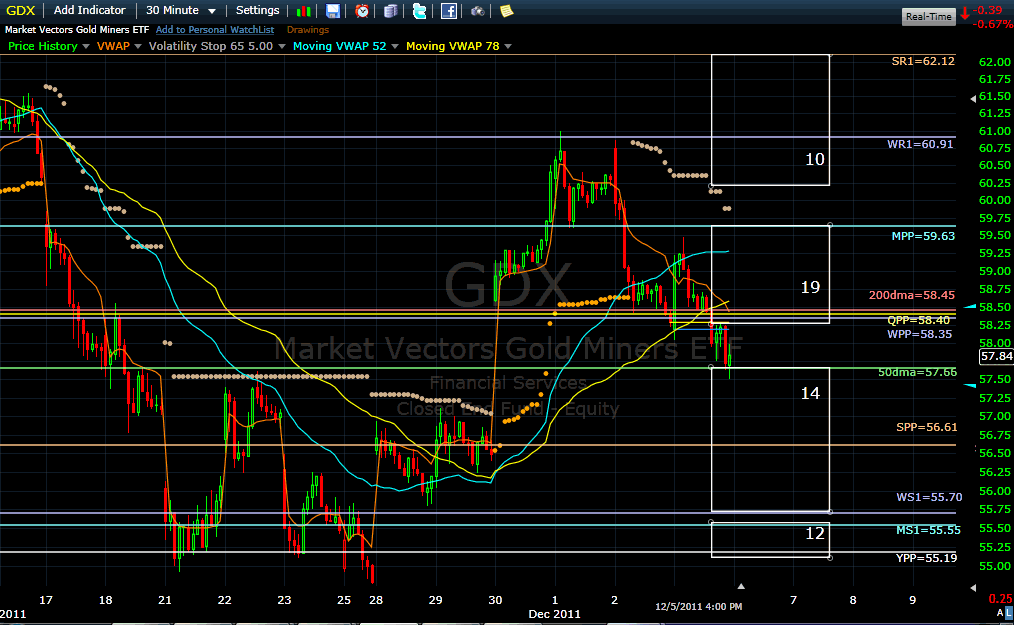The height and width of the screenshot is (625, 1014).
Task: Click Add to Personal WatchList link
Action: click(x=215, y=30)
